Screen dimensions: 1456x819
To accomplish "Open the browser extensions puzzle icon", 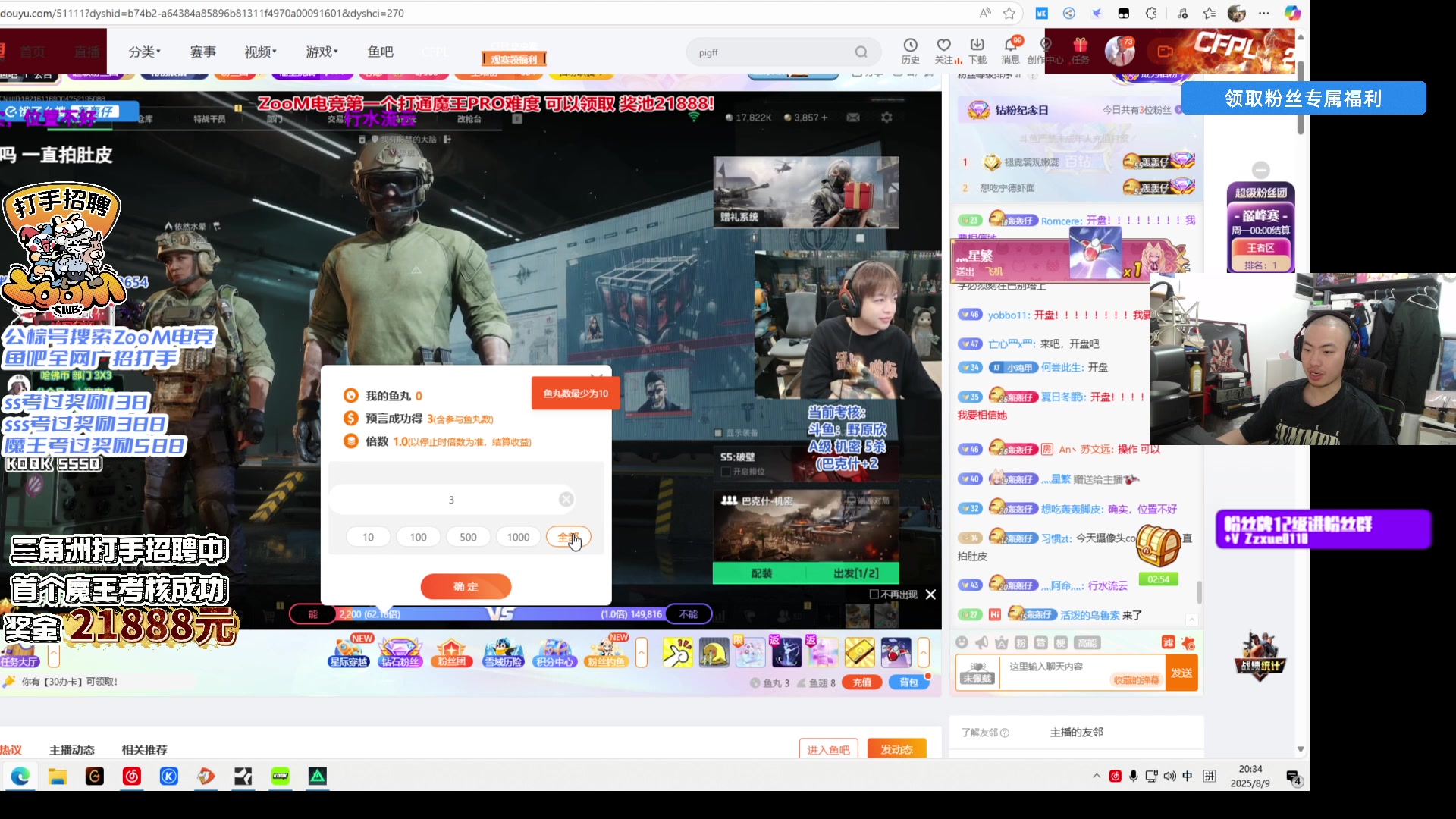I will [x=1151, y=13].
